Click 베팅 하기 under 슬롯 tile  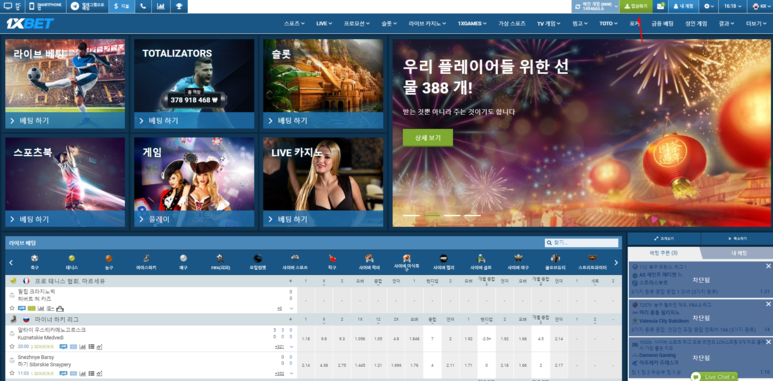[323, 121]
